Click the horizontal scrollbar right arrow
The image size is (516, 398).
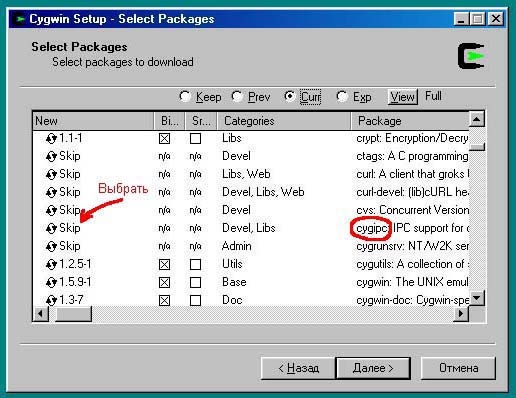(x=461, y=314)
